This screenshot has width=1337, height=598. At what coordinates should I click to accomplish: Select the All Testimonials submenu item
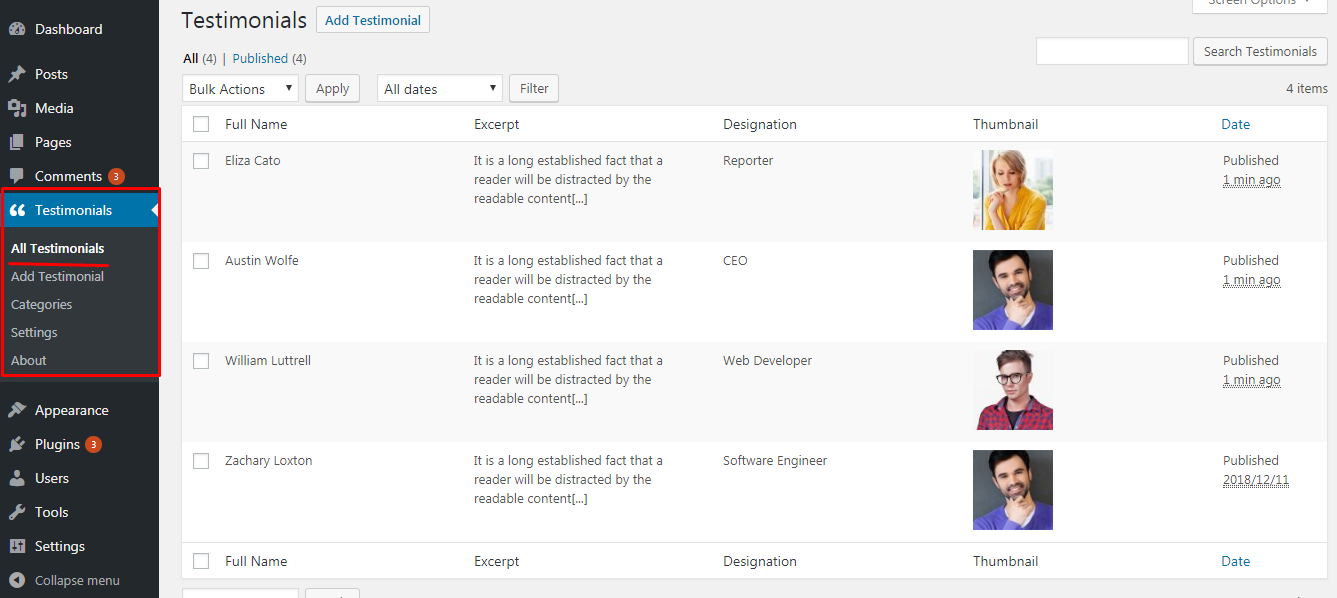(x=57, y=248)
